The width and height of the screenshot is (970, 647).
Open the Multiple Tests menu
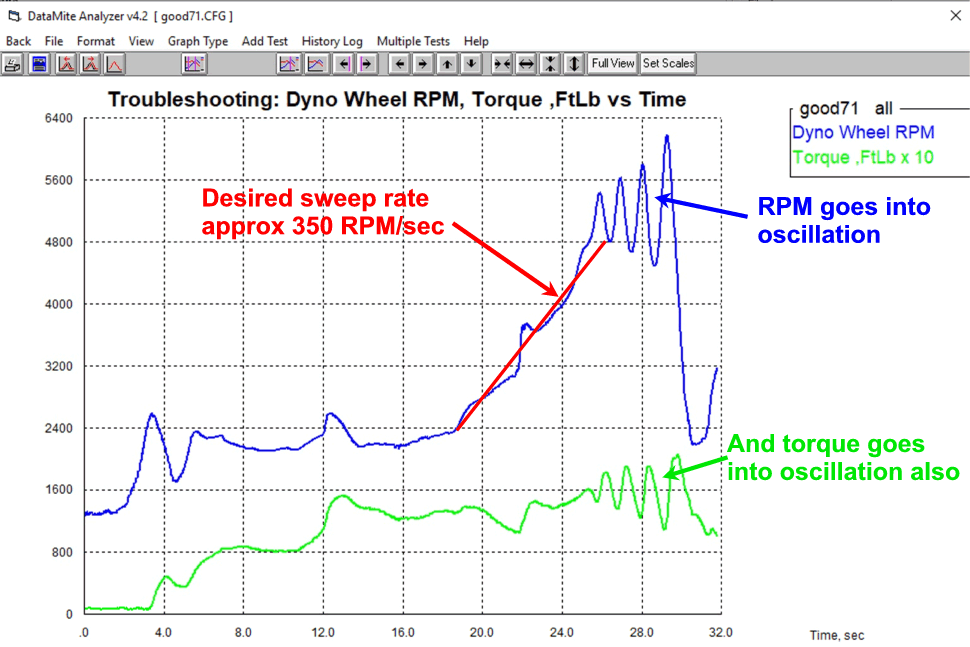[x=413, y=41]
